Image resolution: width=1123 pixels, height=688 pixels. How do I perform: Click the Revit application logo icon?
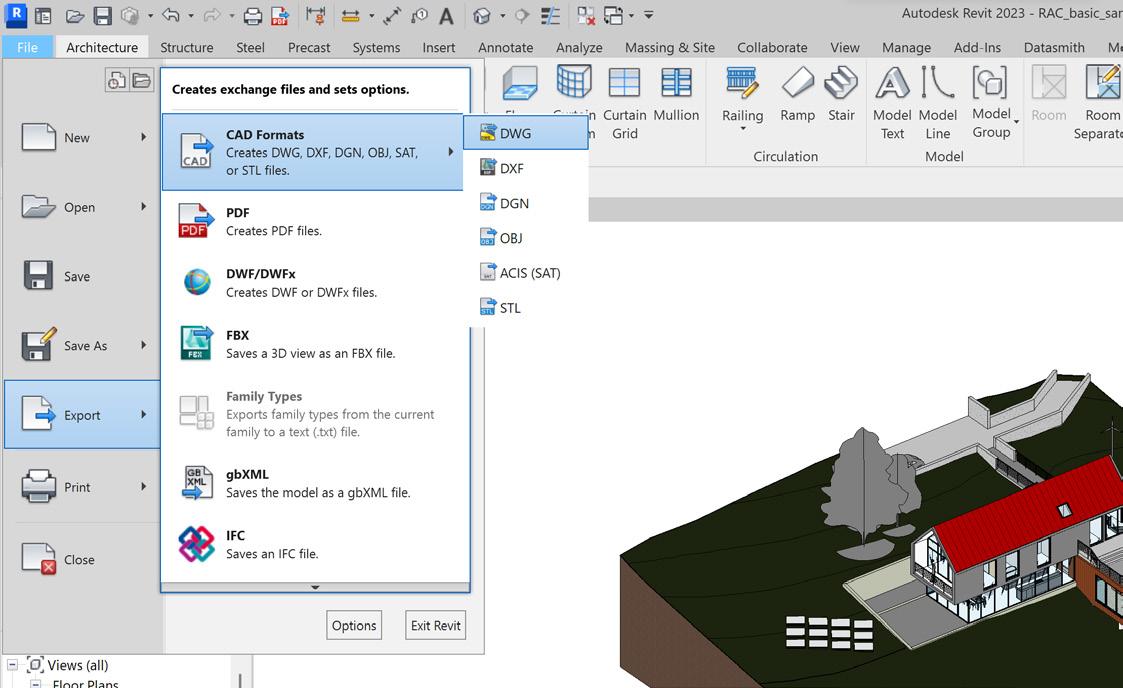coord(15,14)
